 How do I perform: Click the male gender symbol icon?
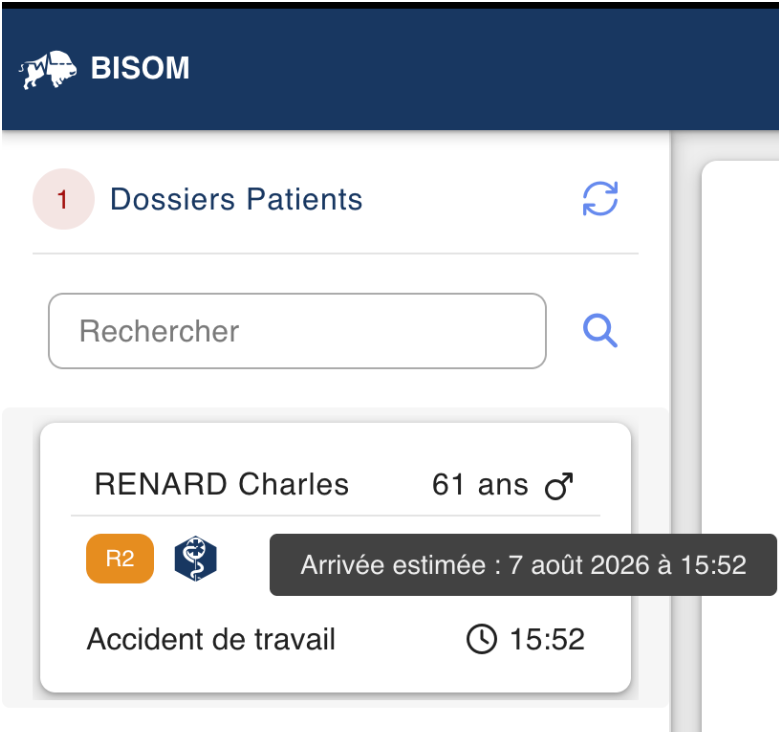tap(559, 486)
